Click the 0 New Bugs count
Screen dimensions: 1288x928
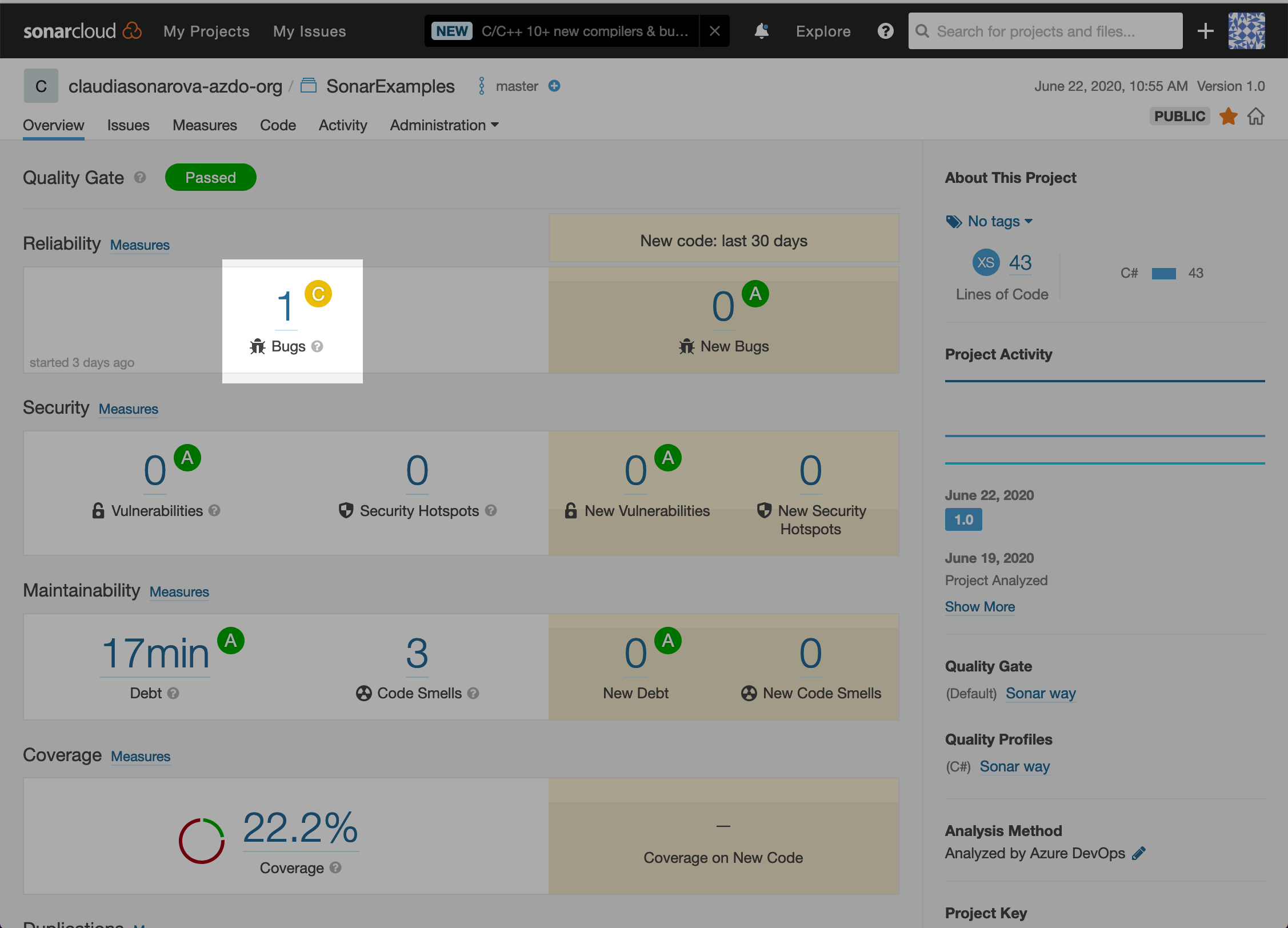[x=723, y=306]
